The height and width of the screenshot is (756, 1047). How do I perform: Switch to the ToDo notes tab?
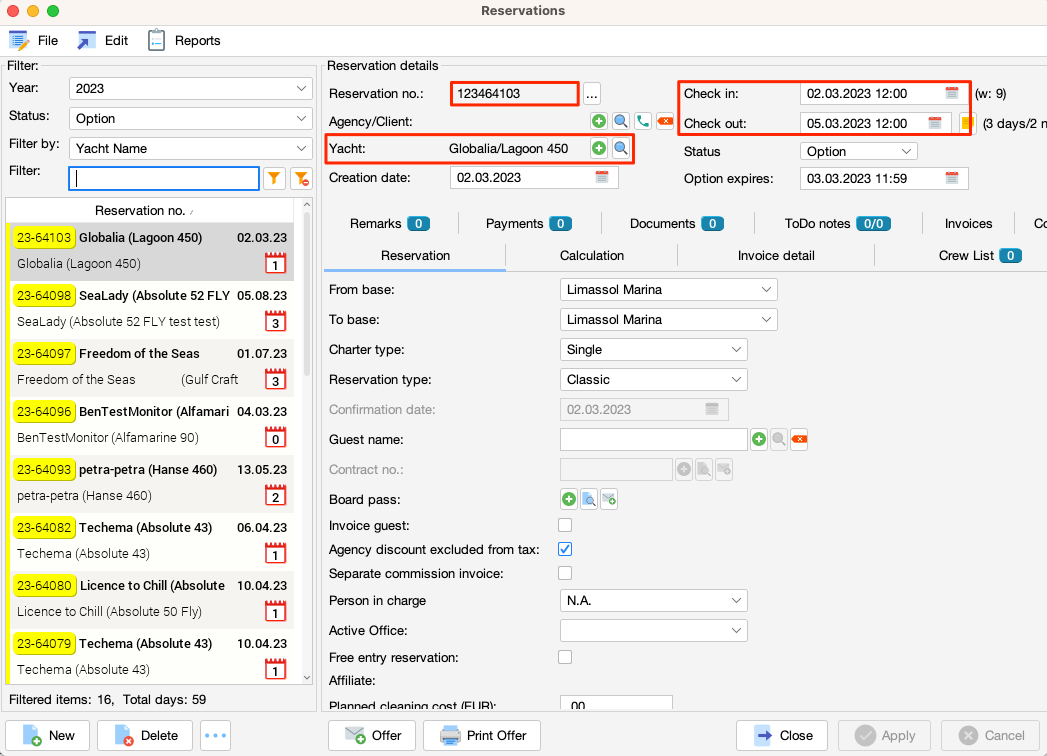click(837, 224)
